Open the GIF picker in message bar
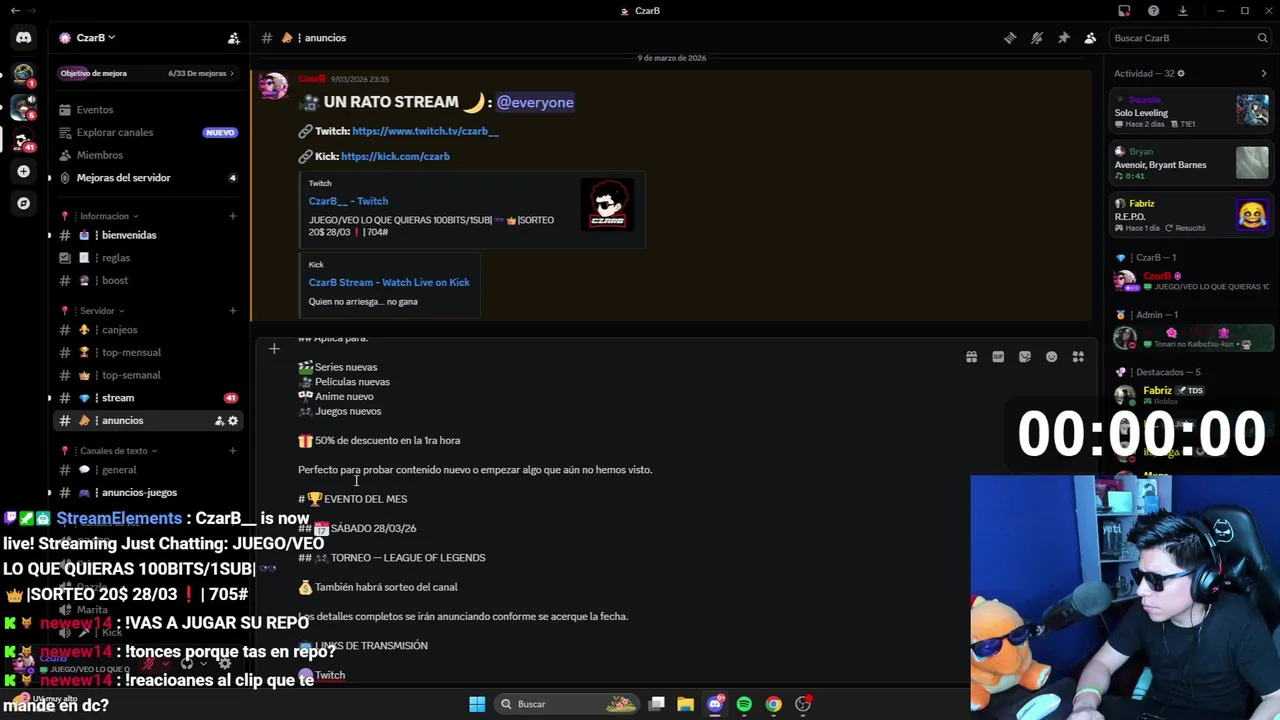 998,357
